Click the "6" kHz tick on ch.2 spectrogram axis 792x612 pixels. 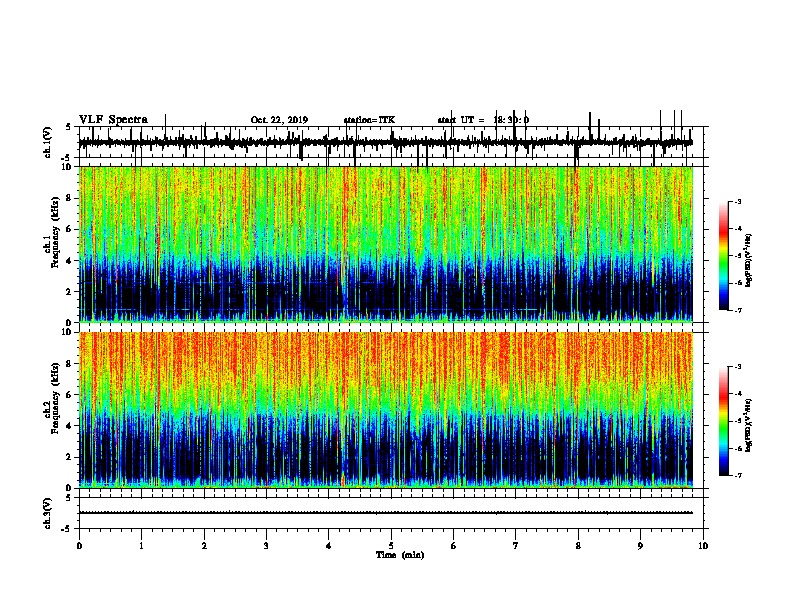point(70,395)
